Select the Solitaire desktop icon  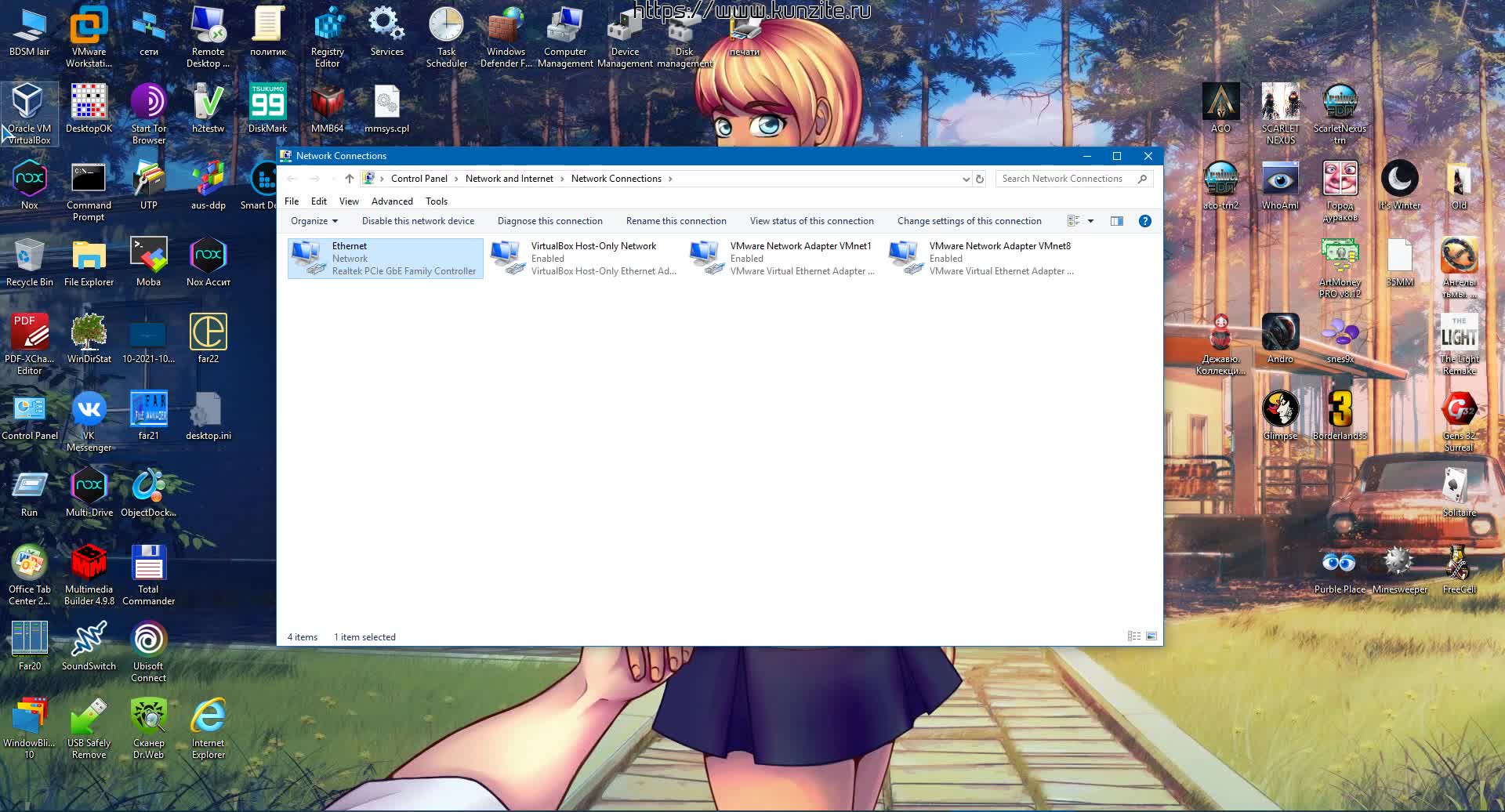pyautogui.click(x=1459, y=492)
